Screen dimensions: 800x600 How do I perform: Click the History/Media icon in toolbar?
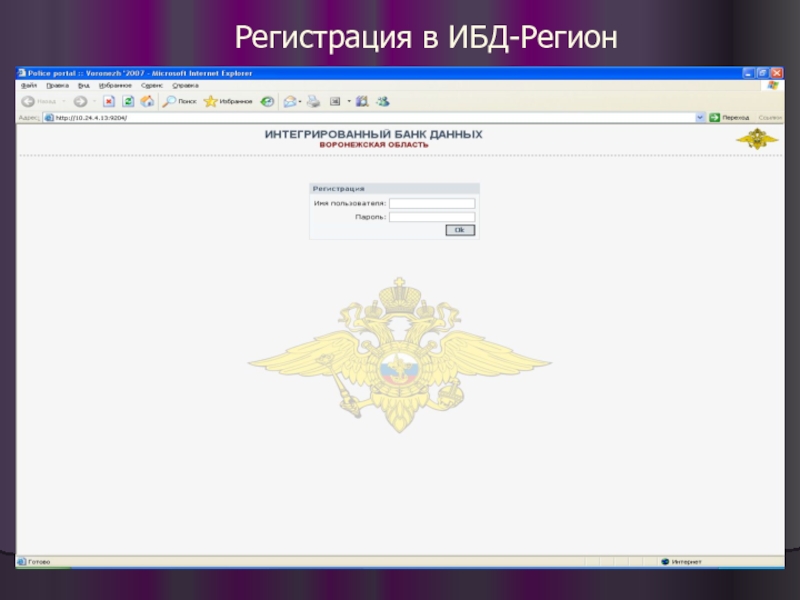coord(267,101)
